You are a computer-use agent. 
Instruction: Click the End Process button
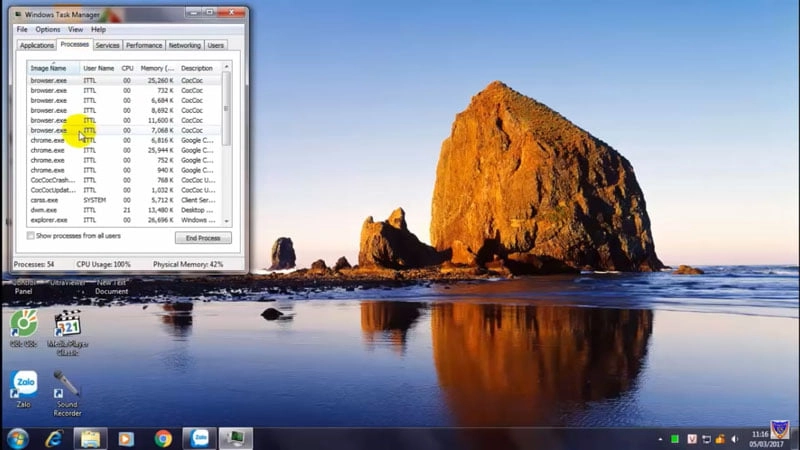click(x=203, y=238)
